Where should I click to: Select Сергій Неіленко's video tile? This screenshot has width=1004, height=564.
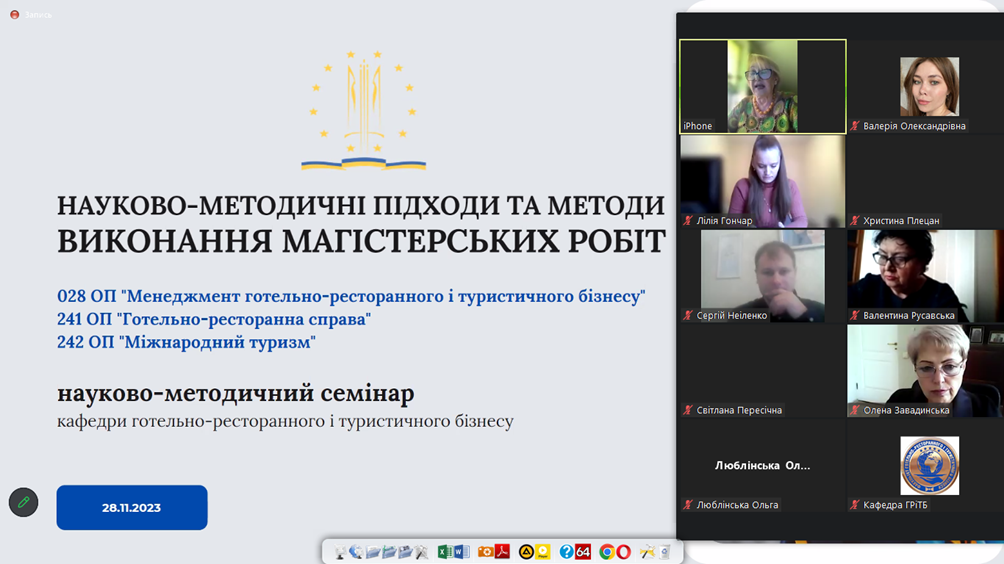point(763,276)
